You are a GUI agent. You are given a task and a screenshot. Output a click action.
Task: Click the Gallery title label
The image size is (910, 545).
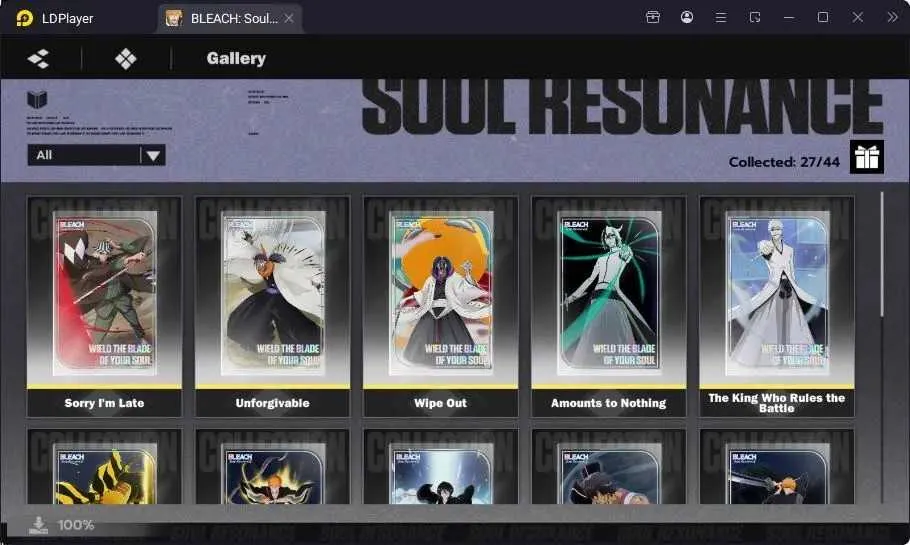pos(236,59)
